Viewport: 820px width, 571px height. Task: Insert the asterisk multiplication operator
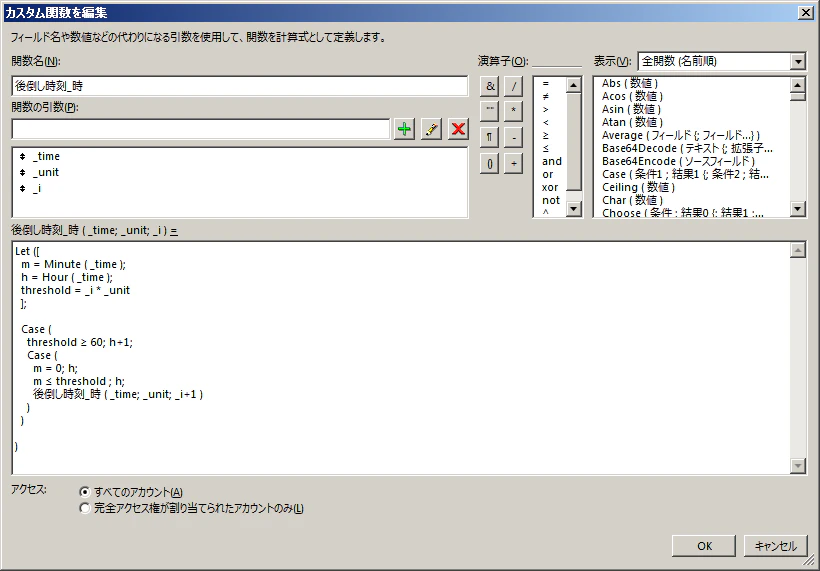[514, 111]
